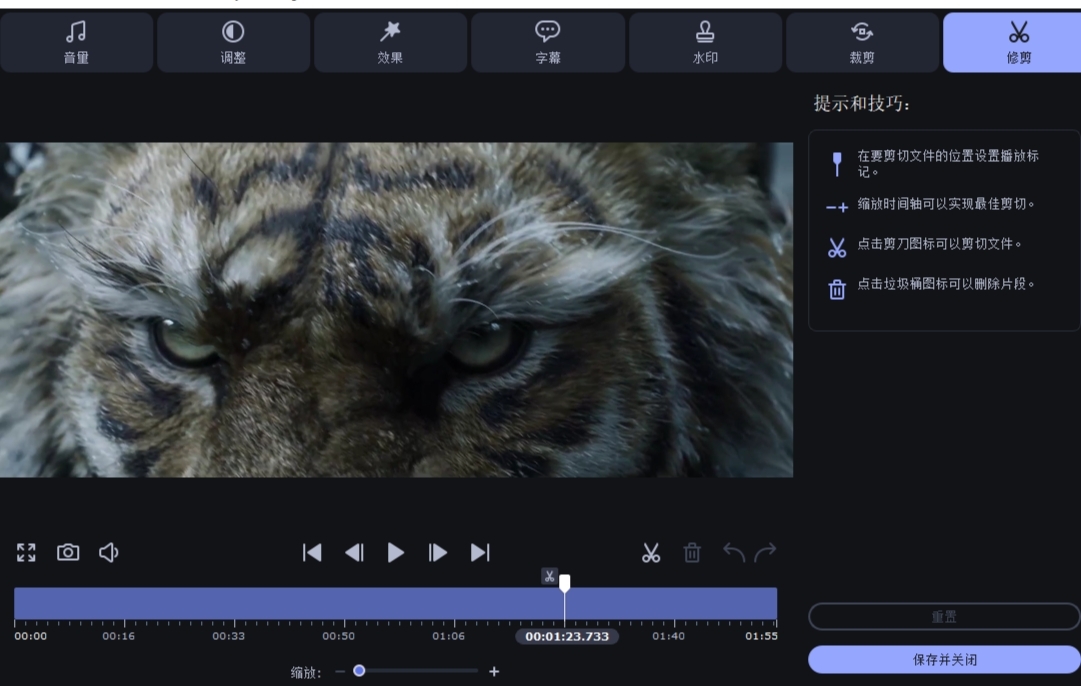
Task: Click 保存并关闭 to save and close
Action: pyautogui.click(x=944, y=660)
